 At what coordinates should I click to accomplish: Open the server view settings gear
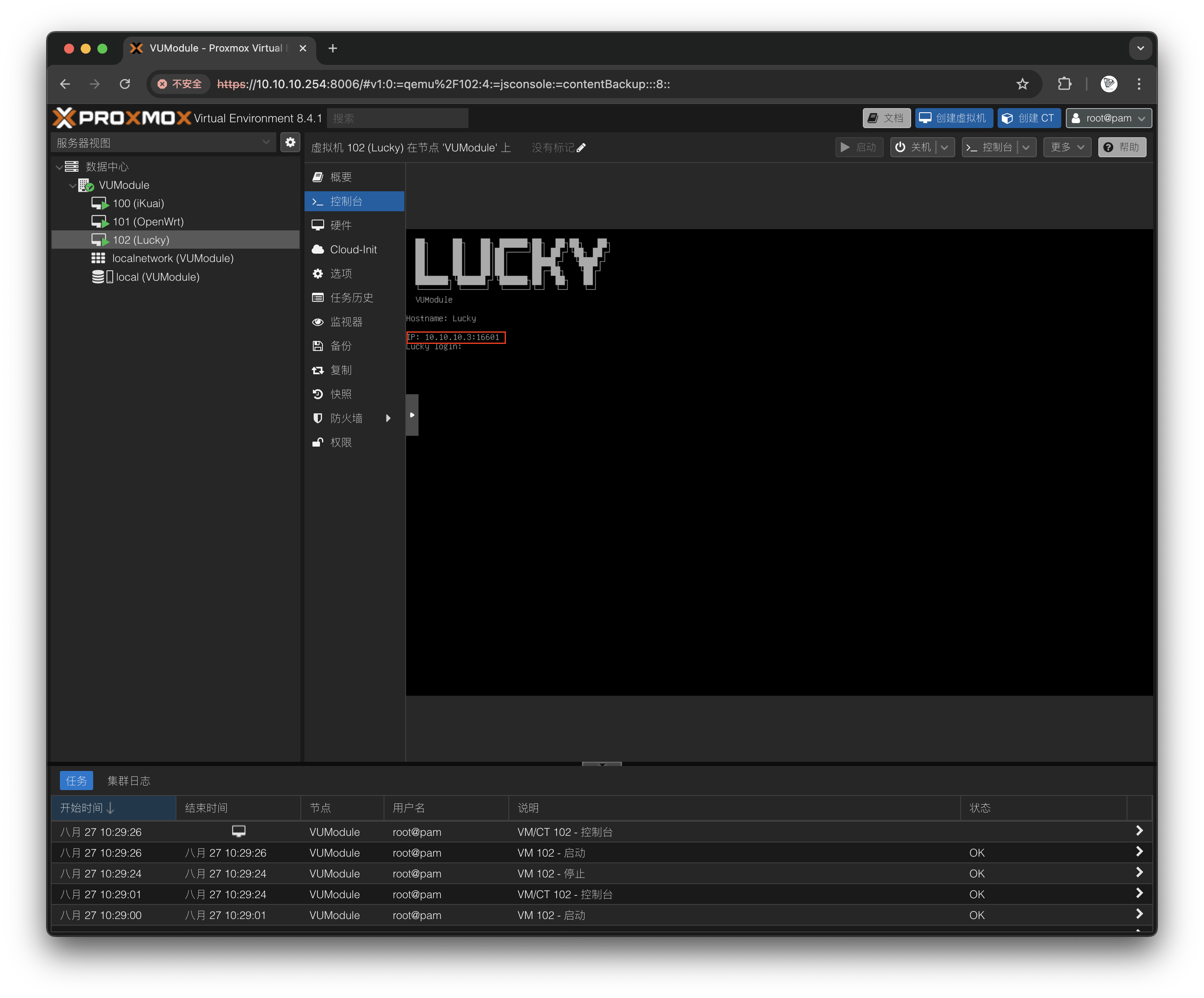click(290, 142)
